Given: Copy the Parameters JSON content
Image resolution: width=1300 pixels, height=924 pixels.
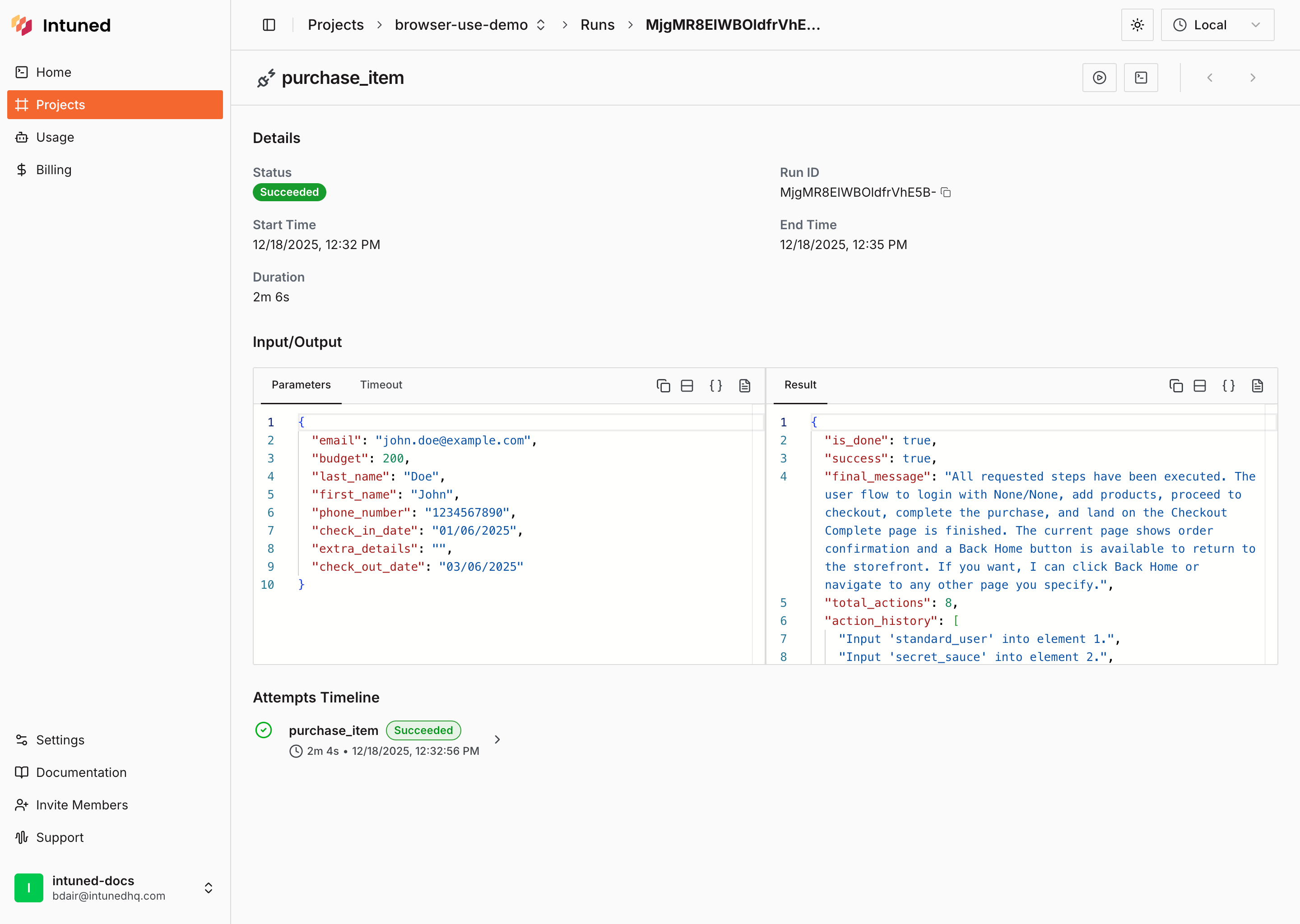Looking at the screenshot, I should (663, 386).
